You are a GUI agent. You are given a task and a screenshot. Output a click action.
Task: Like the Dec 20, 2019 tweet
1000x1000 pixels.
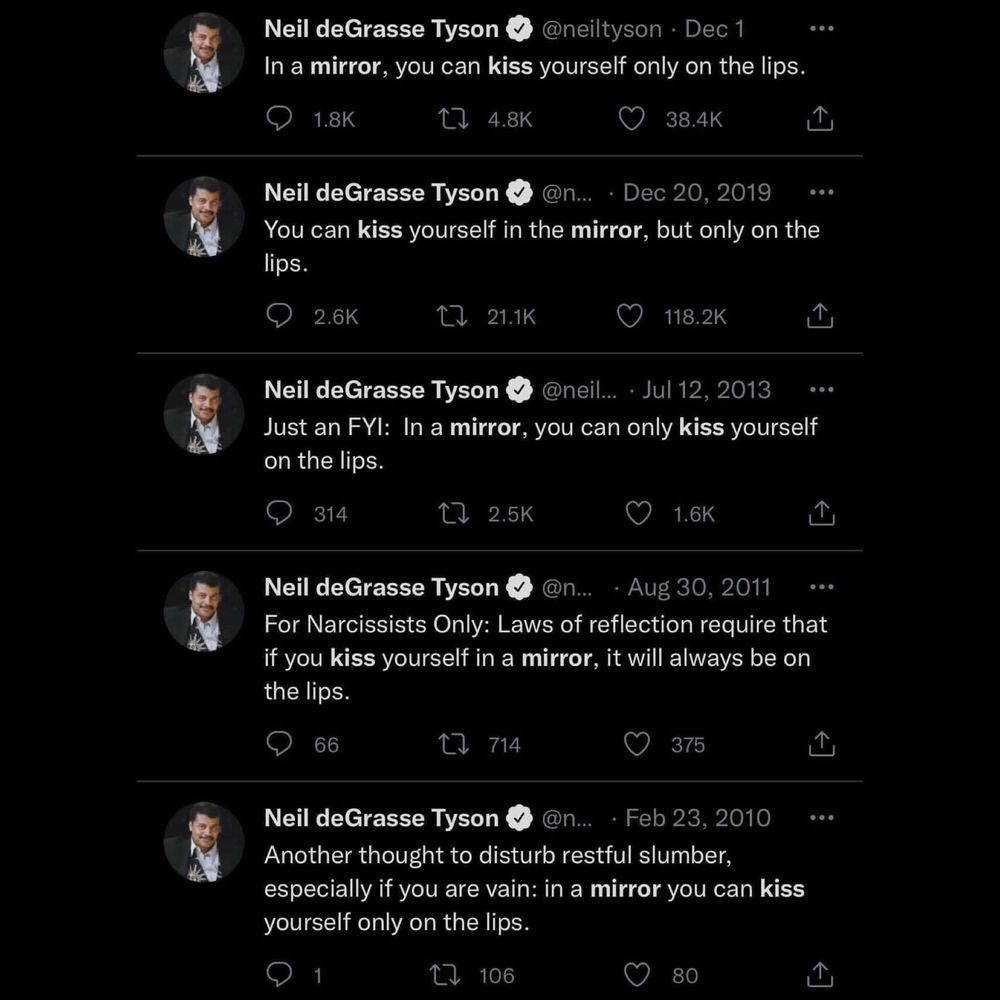[630, 316]
